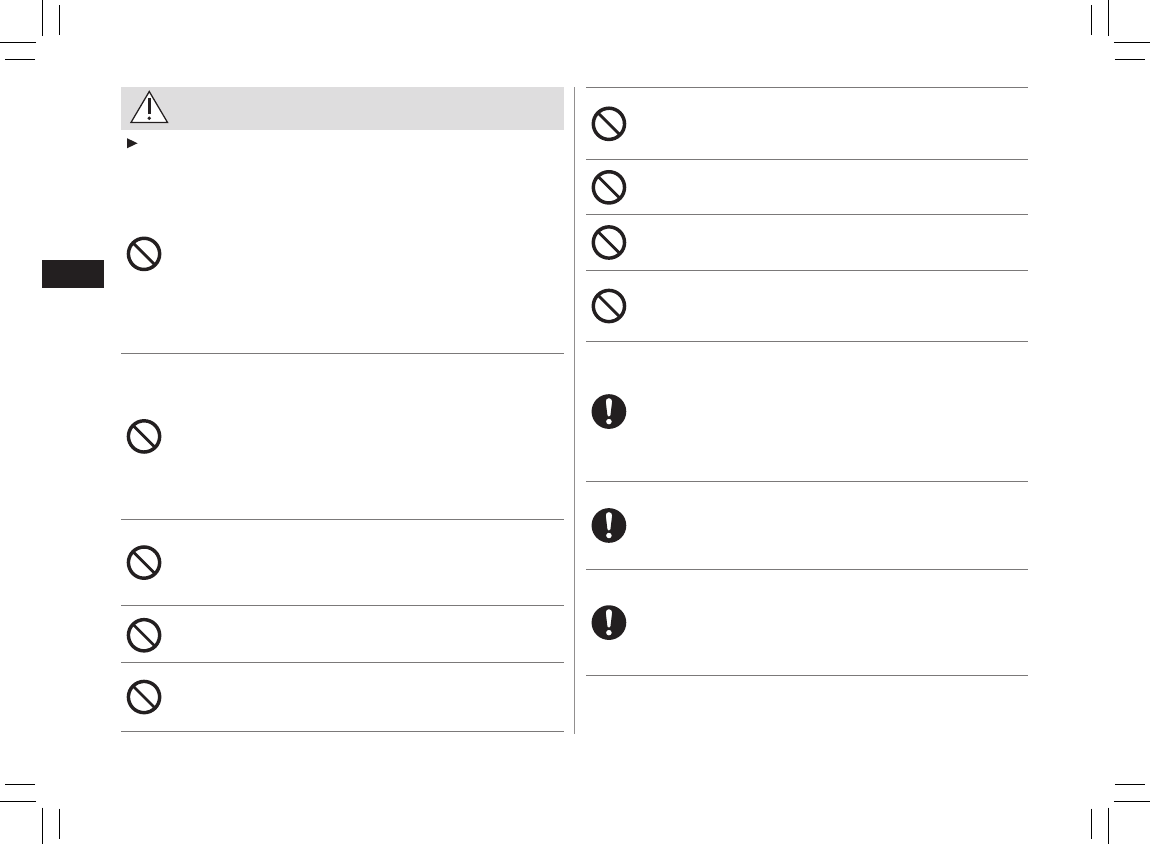Select the last mandatory exclamation icon
The width and height of the screenshot is (1150, 844).
(609, 623)
